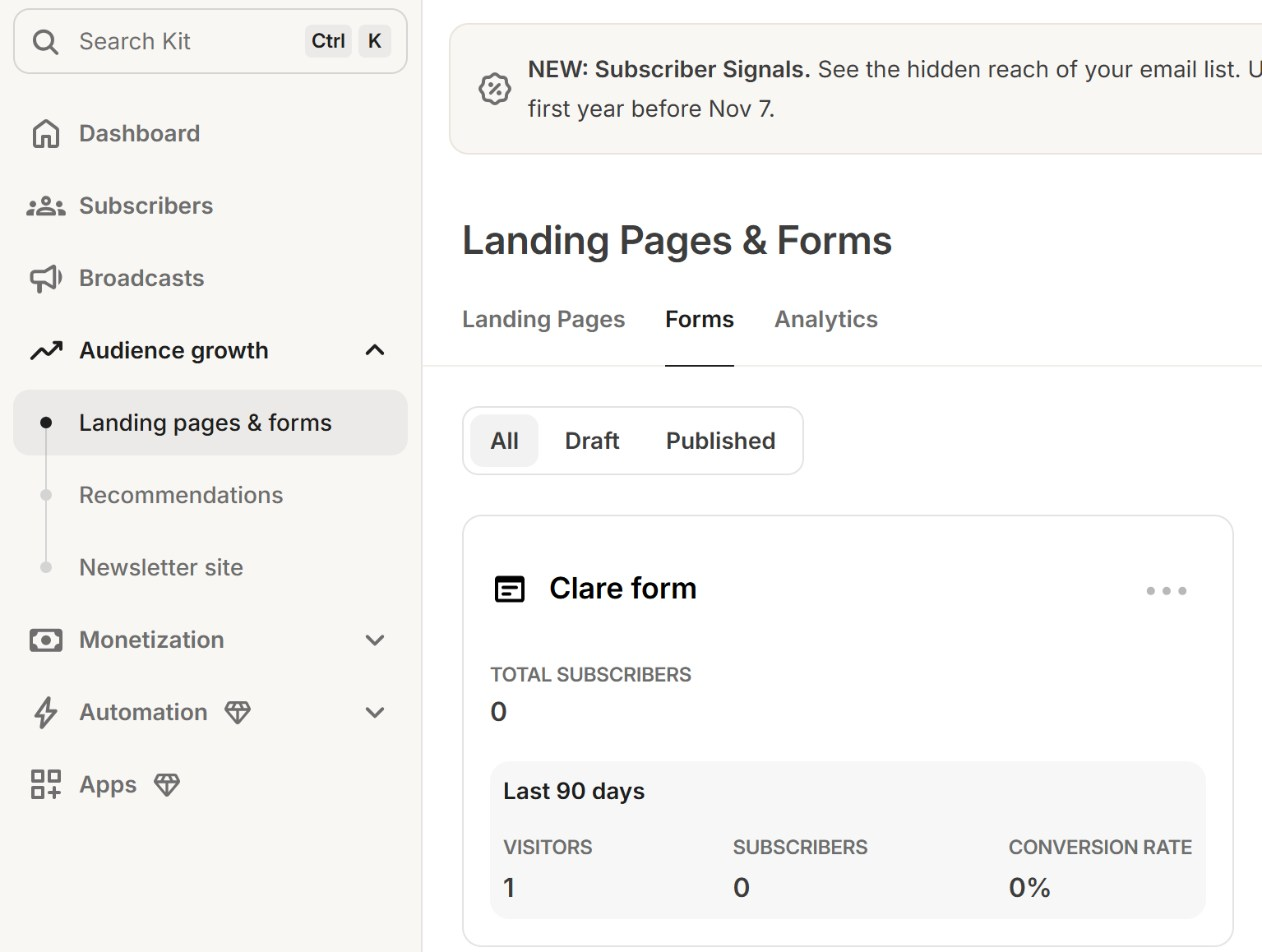This screenshot has width=1262, height=952.
Task: Click the discount badge icon in the banner
Action: pyautogui.click(x=494, y=89)
